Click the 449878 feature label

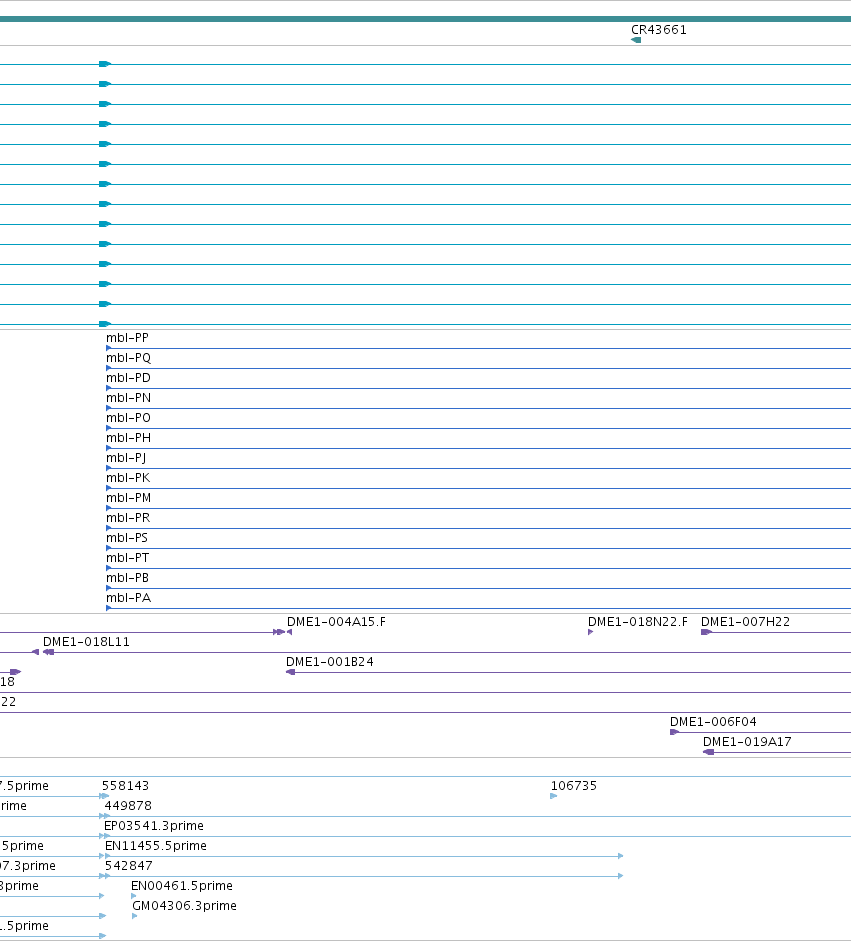tap(128, 805)
